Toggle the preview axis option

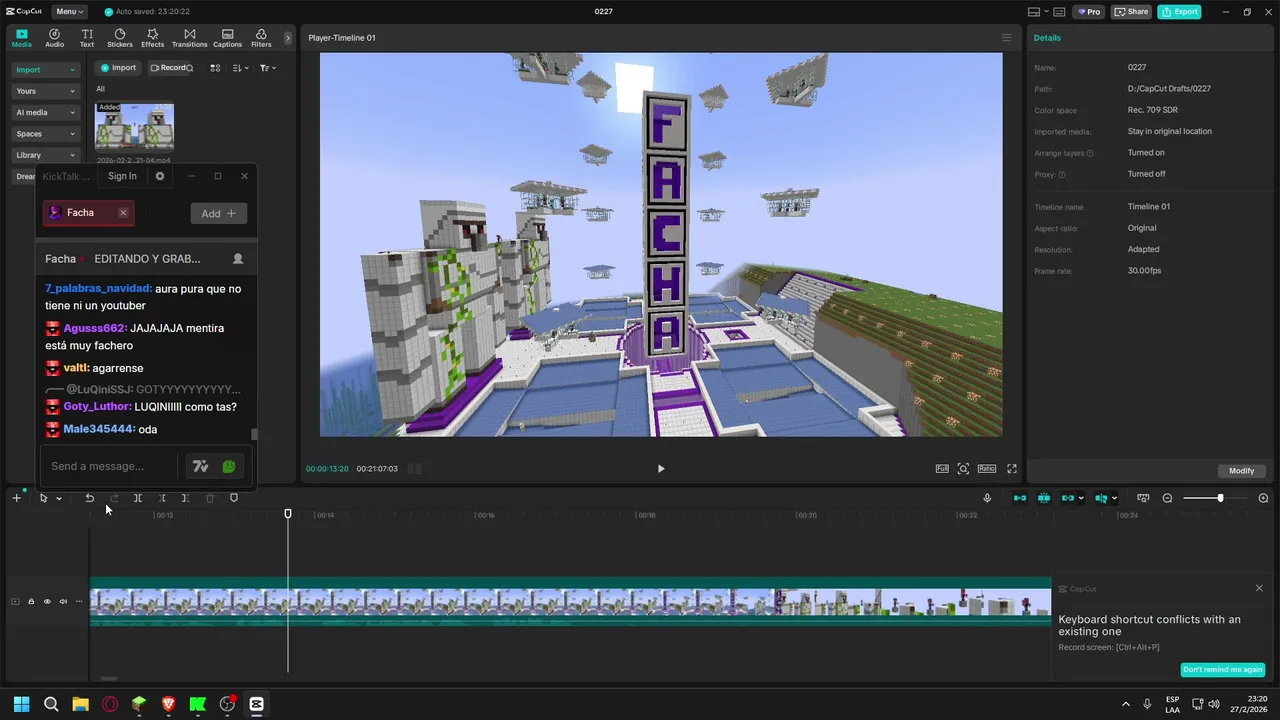1102,498
